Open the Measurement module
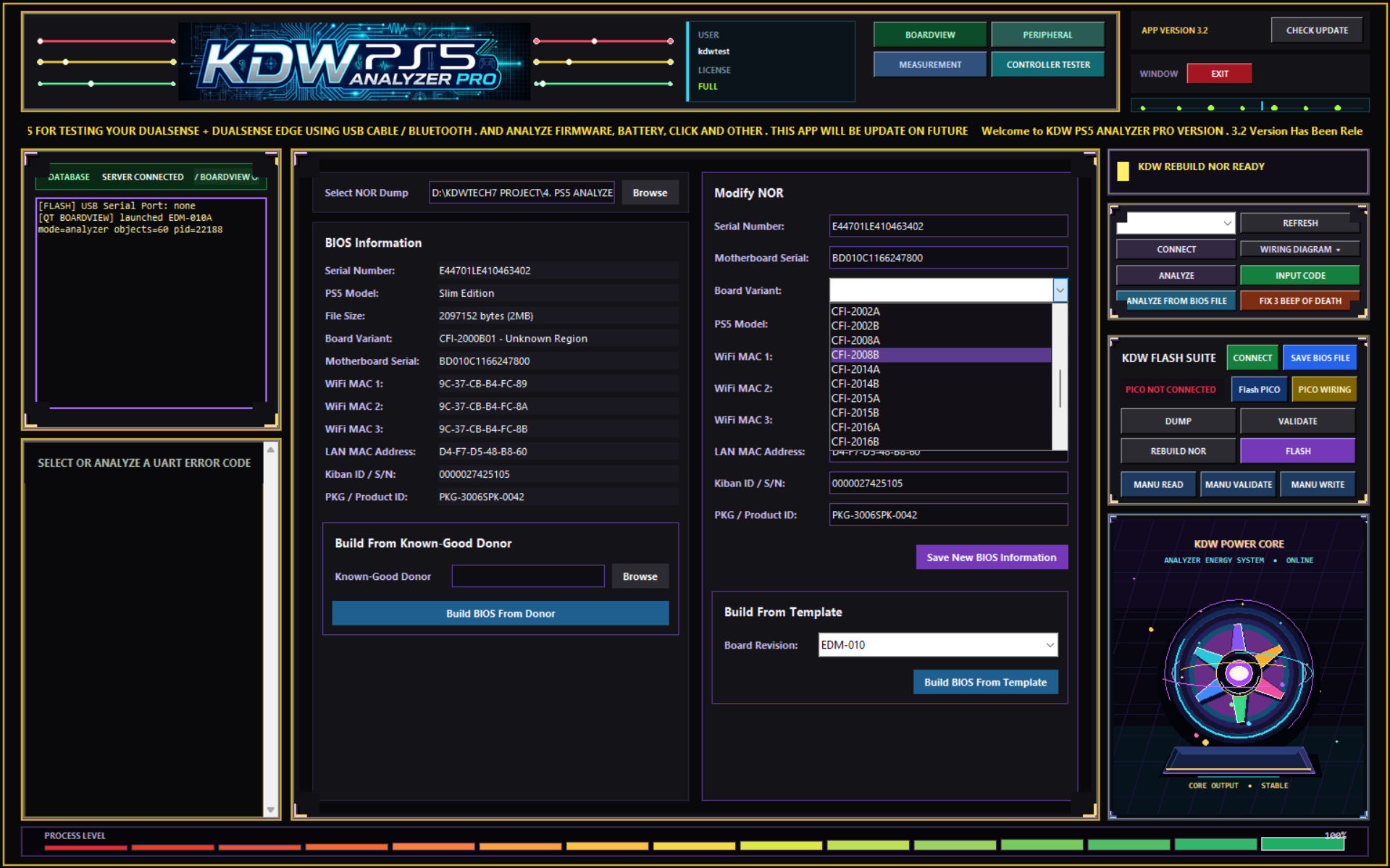 tap(930, 64)
